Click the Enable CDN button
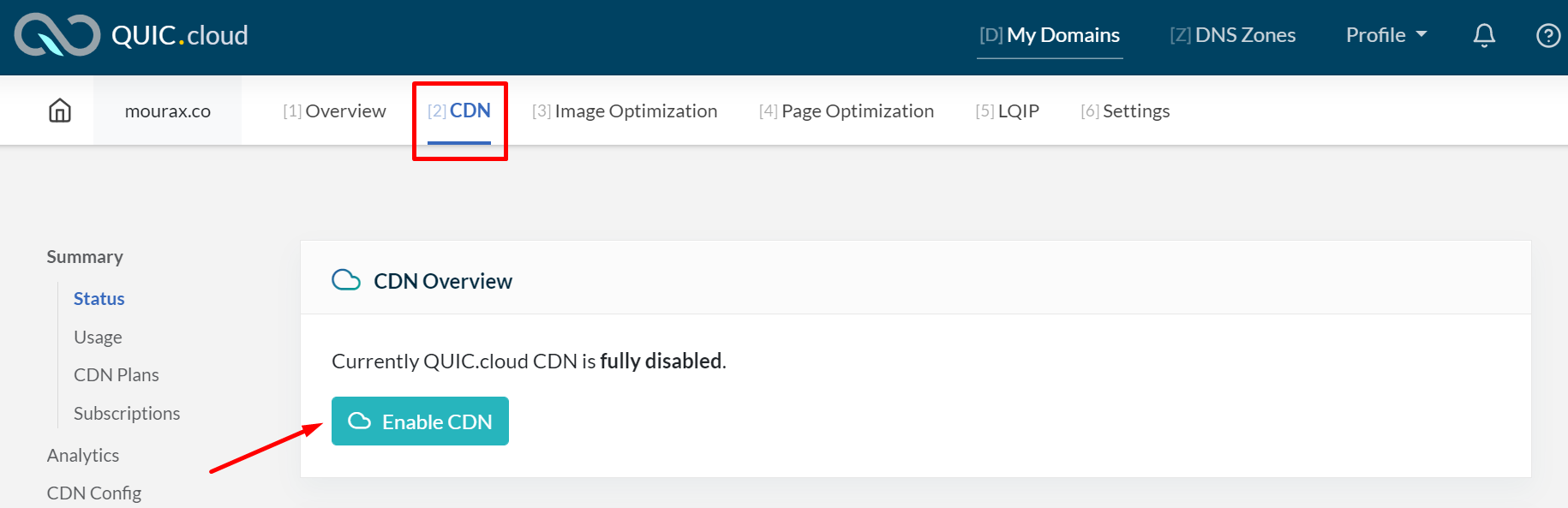Viewport: 1568px width, 508px height. tap(420, 421)
